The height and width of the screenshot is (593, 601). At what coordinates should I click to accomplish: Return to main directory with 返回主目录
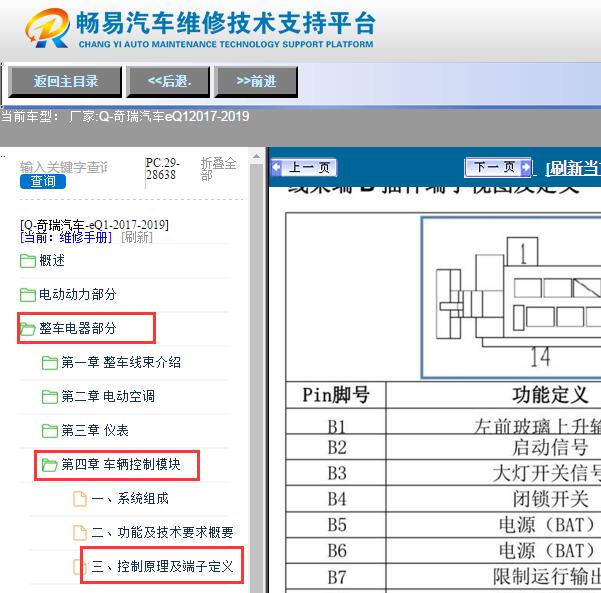tap(65, 81)
